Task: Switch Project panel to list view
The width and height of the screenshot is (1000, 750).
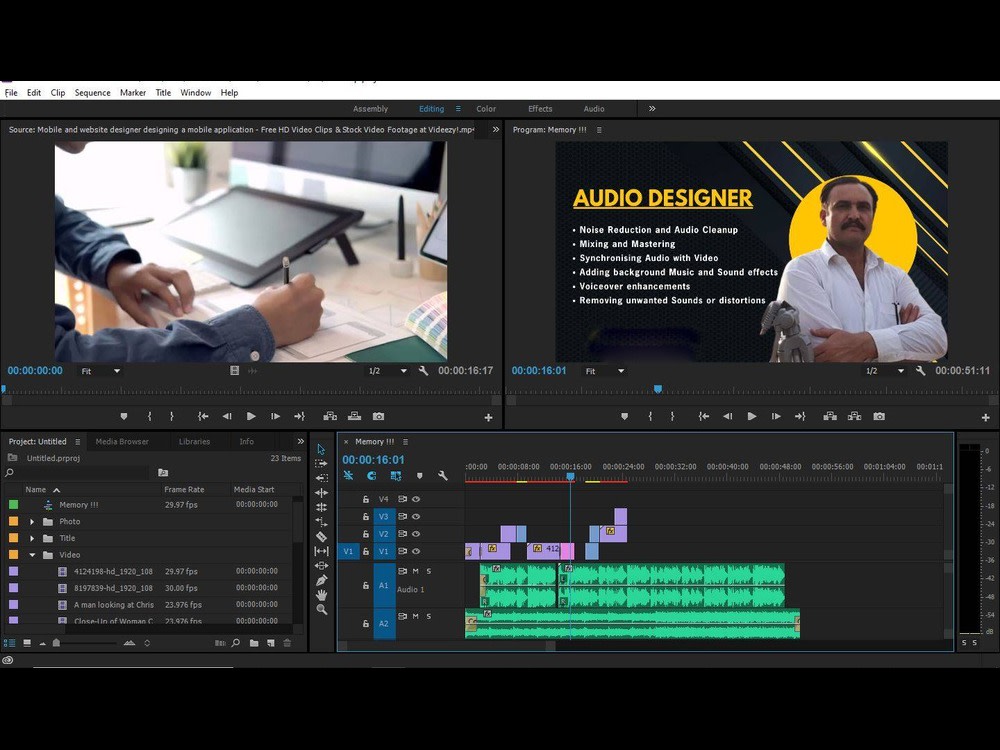Action: 10,643
